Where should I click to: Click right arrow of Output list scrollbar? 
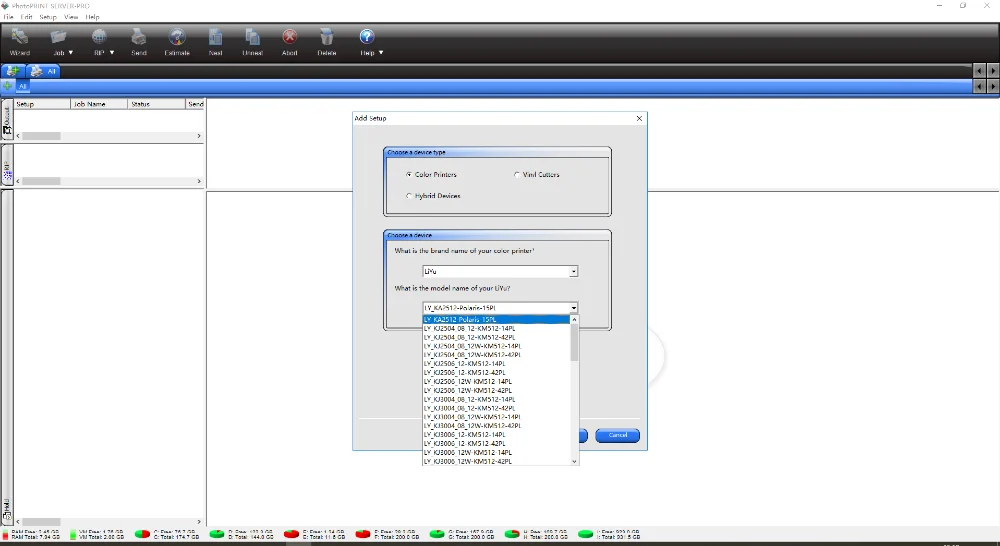pos(199,136)
